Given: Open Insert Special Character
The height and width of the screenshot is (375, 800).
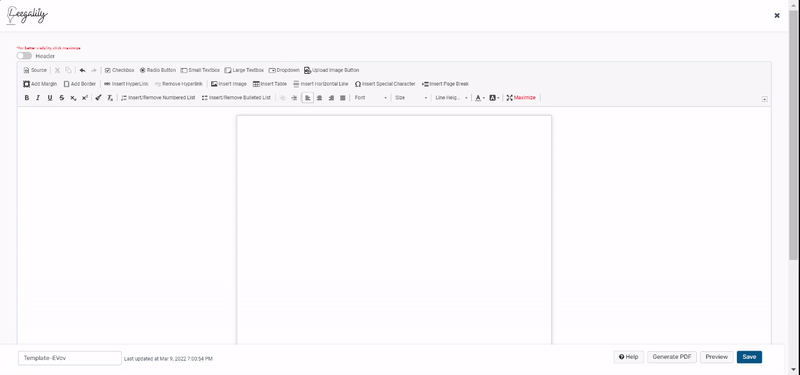Looking at the screenshot, I should click(385, 84).
